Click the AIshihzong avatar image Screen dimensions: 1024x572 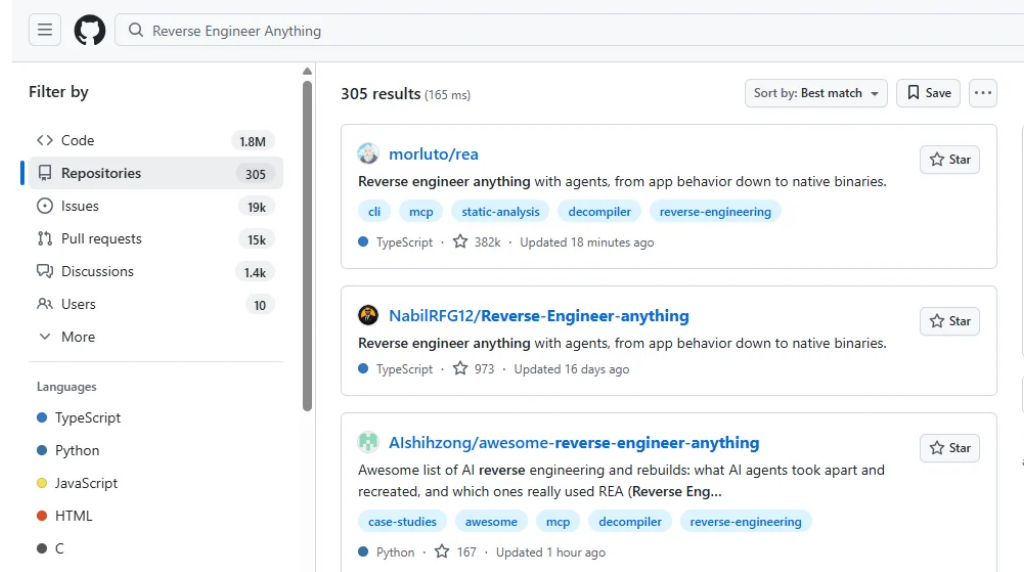(x=368, y=442)
